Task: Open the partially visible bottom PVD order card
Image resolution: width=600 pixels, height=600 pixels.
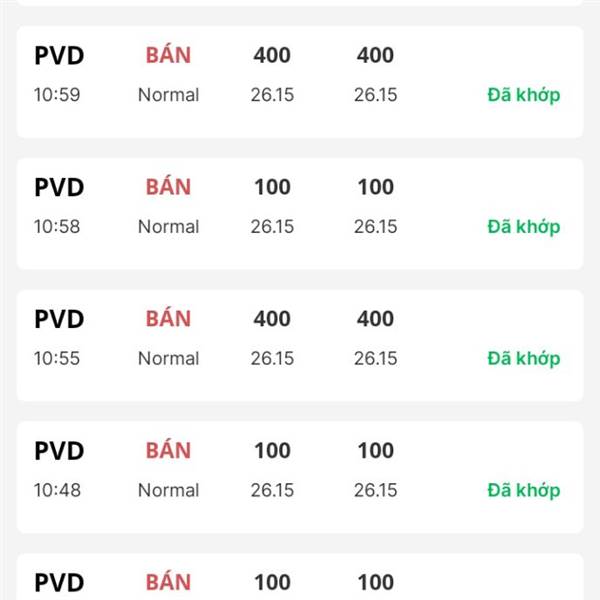Action: tap(300, 580)
